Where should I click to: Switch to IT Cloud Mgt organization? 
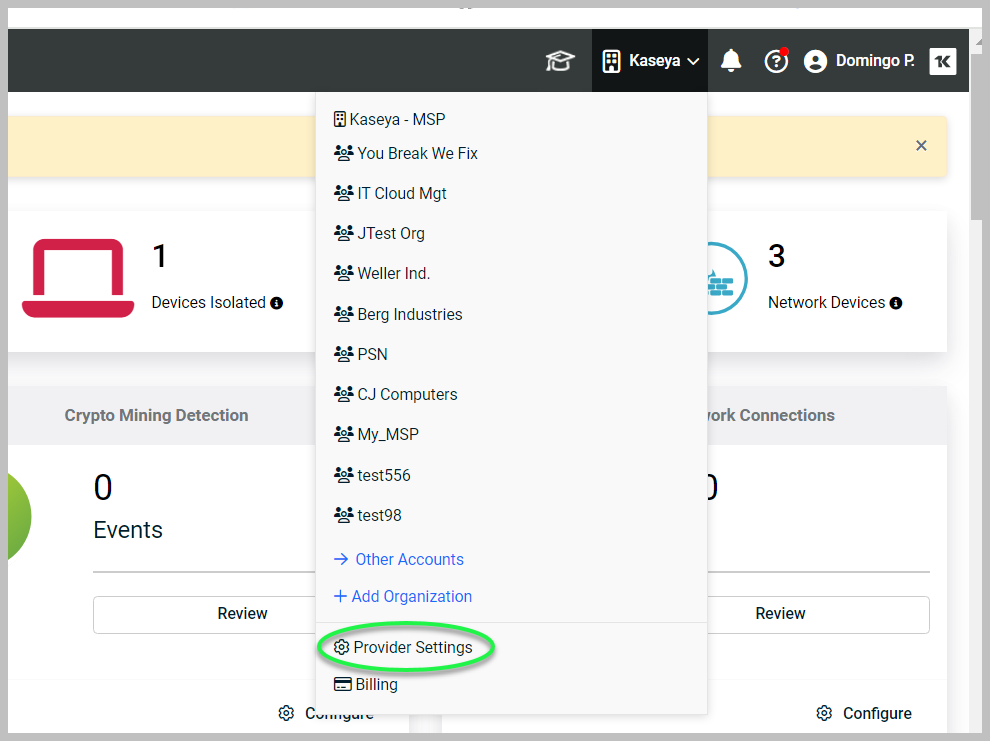[390, 193]
